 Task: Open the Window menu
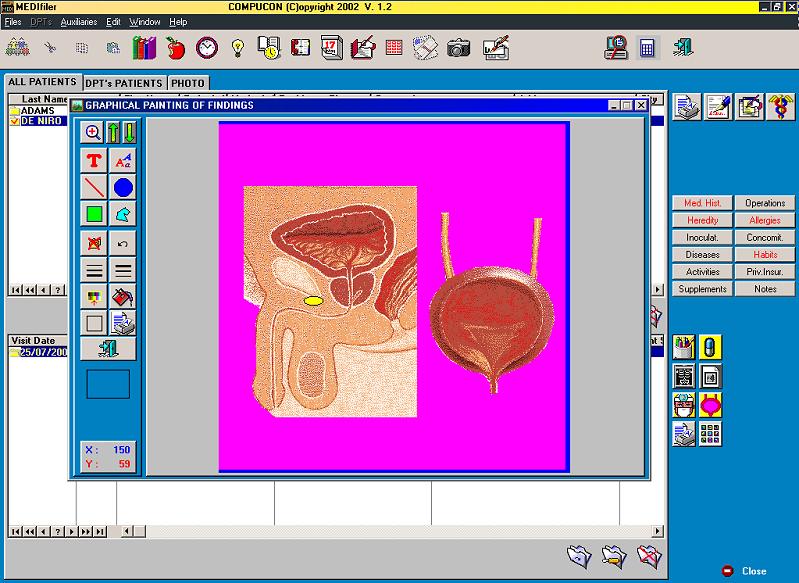(145, 22)
